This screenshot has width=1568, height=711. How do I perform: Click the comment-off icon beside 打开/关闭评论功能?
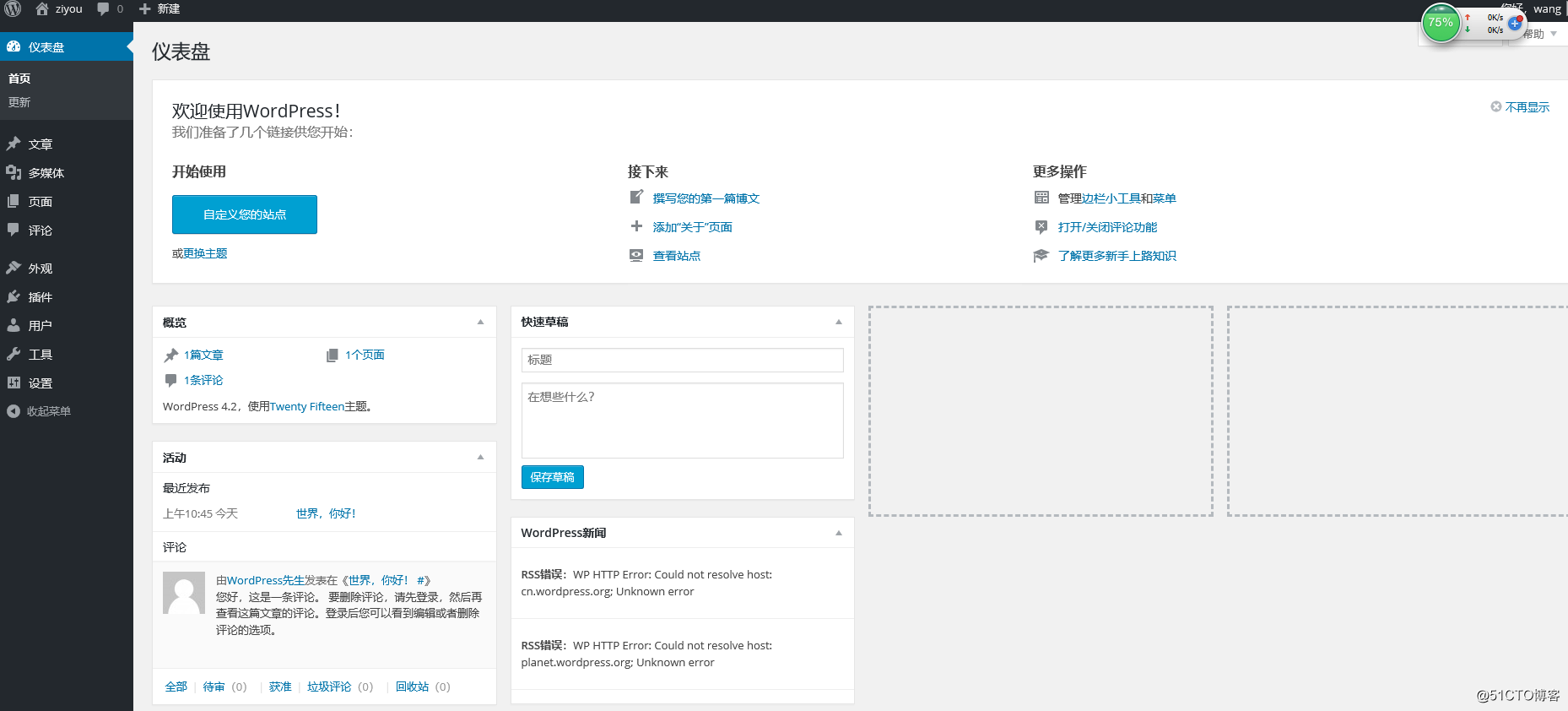[x=1041, y=227]
